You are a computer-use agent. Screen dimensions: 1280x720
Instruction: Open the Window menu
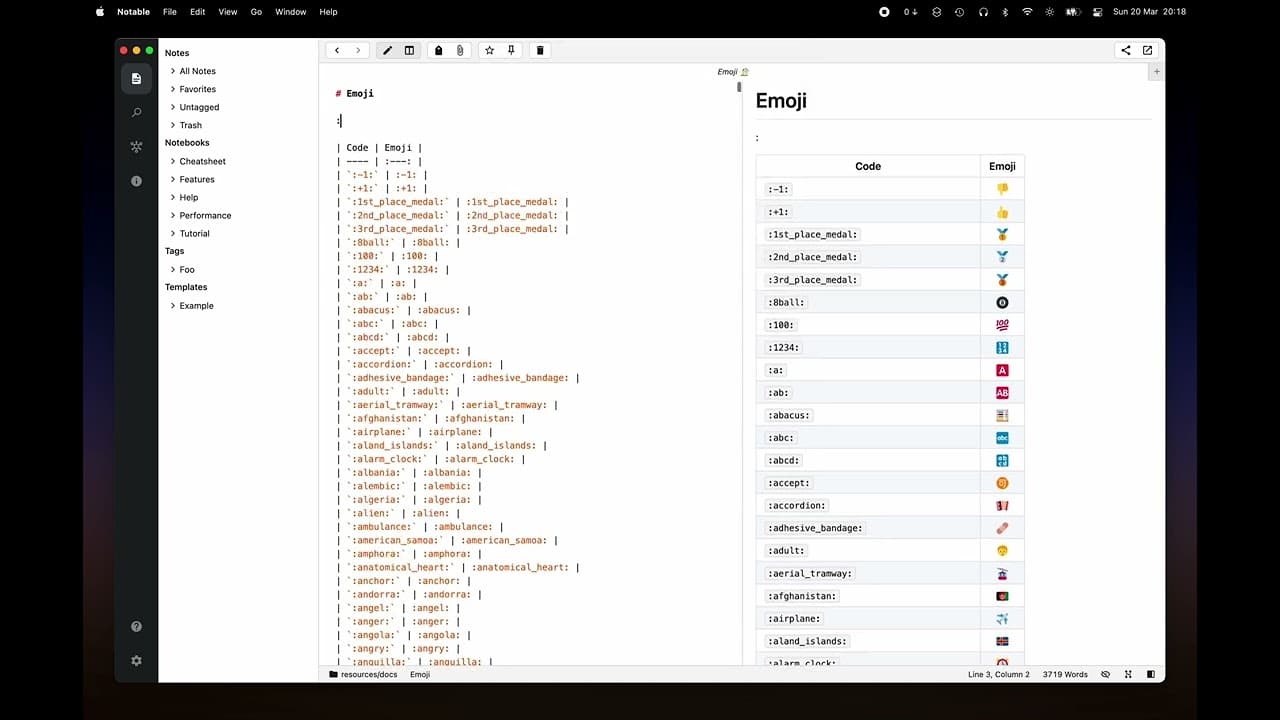291,12
